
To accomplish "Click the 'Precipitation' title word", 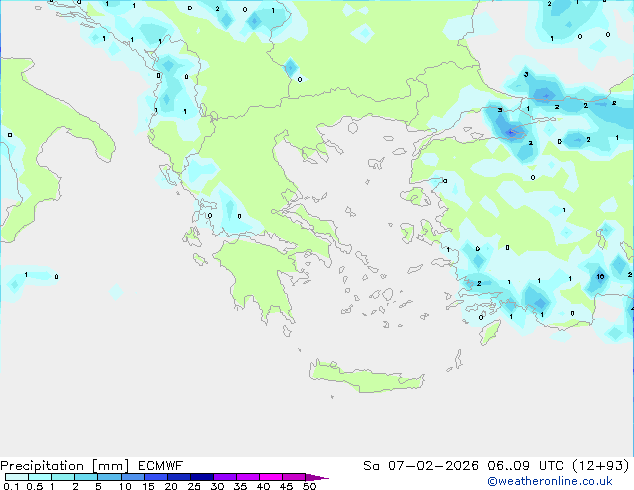I will [42, 466].
